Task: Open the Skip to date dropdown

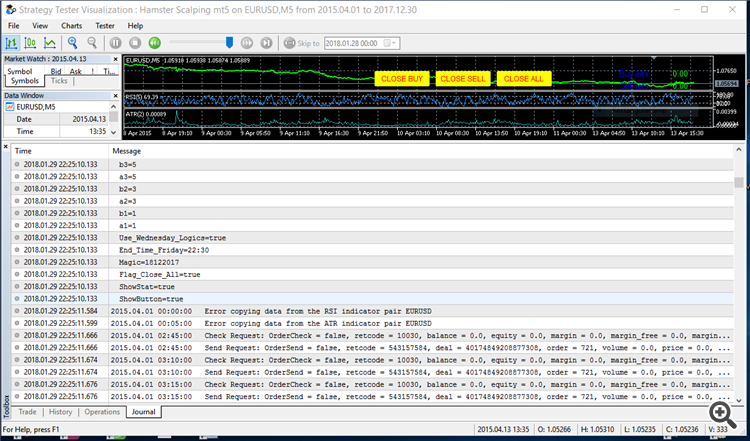Action: (x=392, y=43)
